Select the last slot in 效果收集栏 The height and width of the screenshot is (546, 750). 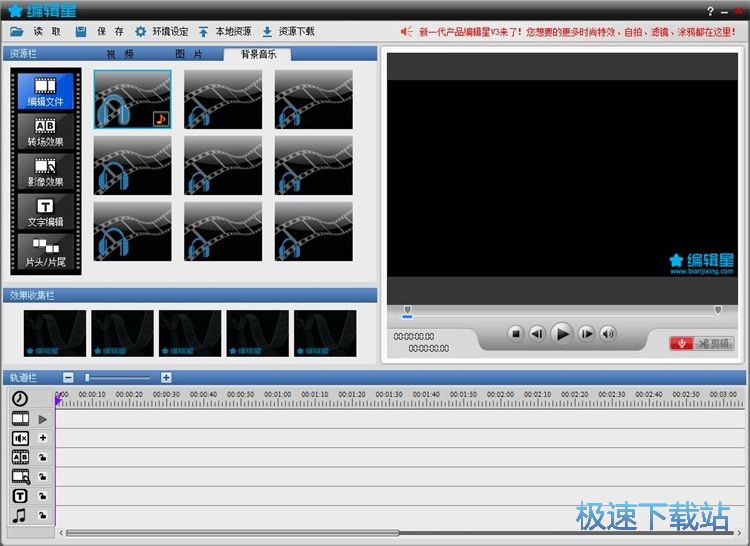[x=325, y=333]
